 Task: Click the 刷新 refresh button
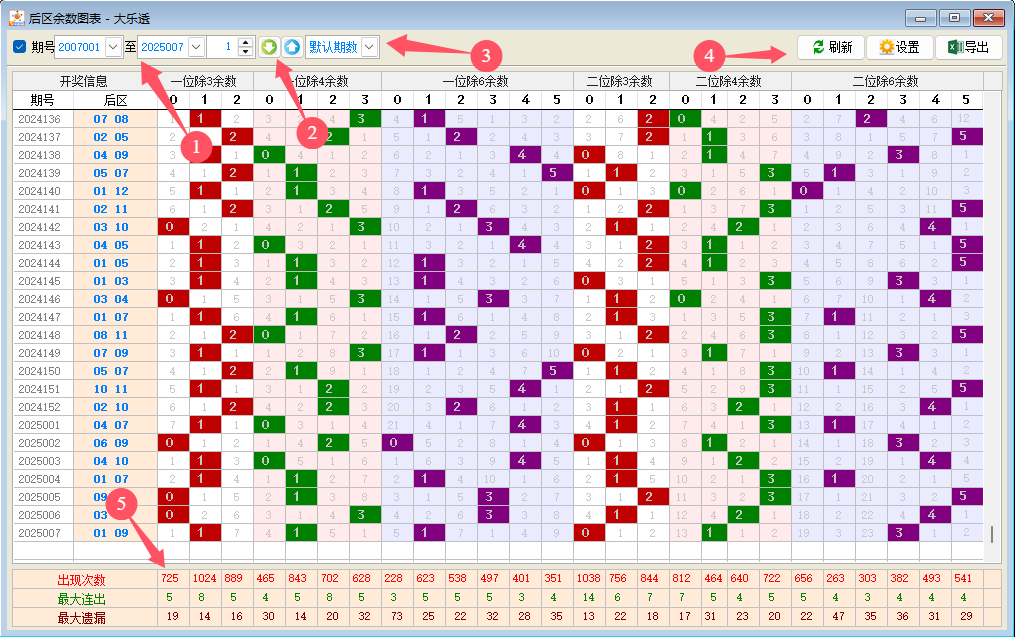pyautogui.click(x=830, y=47)
